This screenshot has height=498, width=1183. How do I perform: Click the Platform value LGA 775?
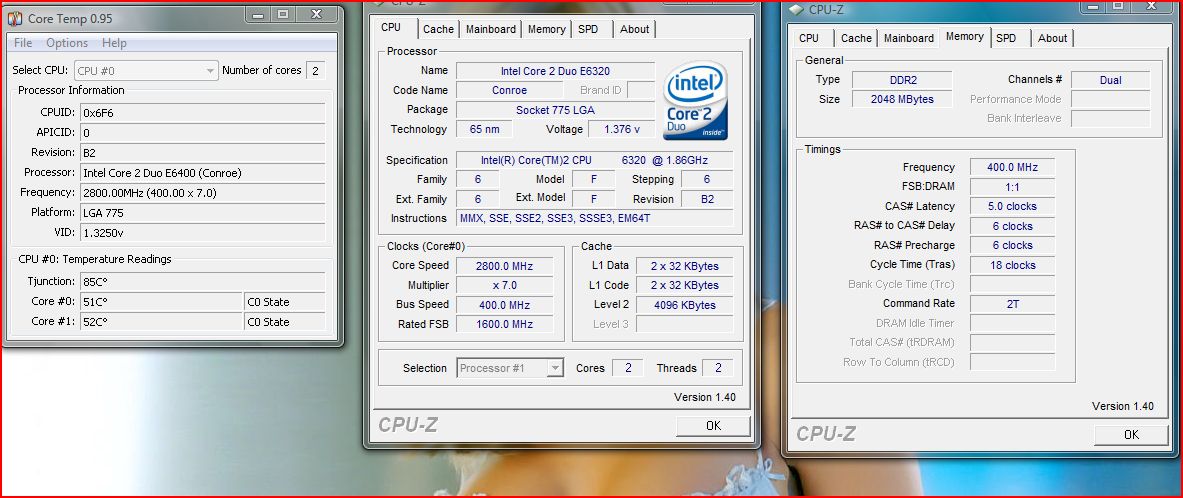click(203, 213)
